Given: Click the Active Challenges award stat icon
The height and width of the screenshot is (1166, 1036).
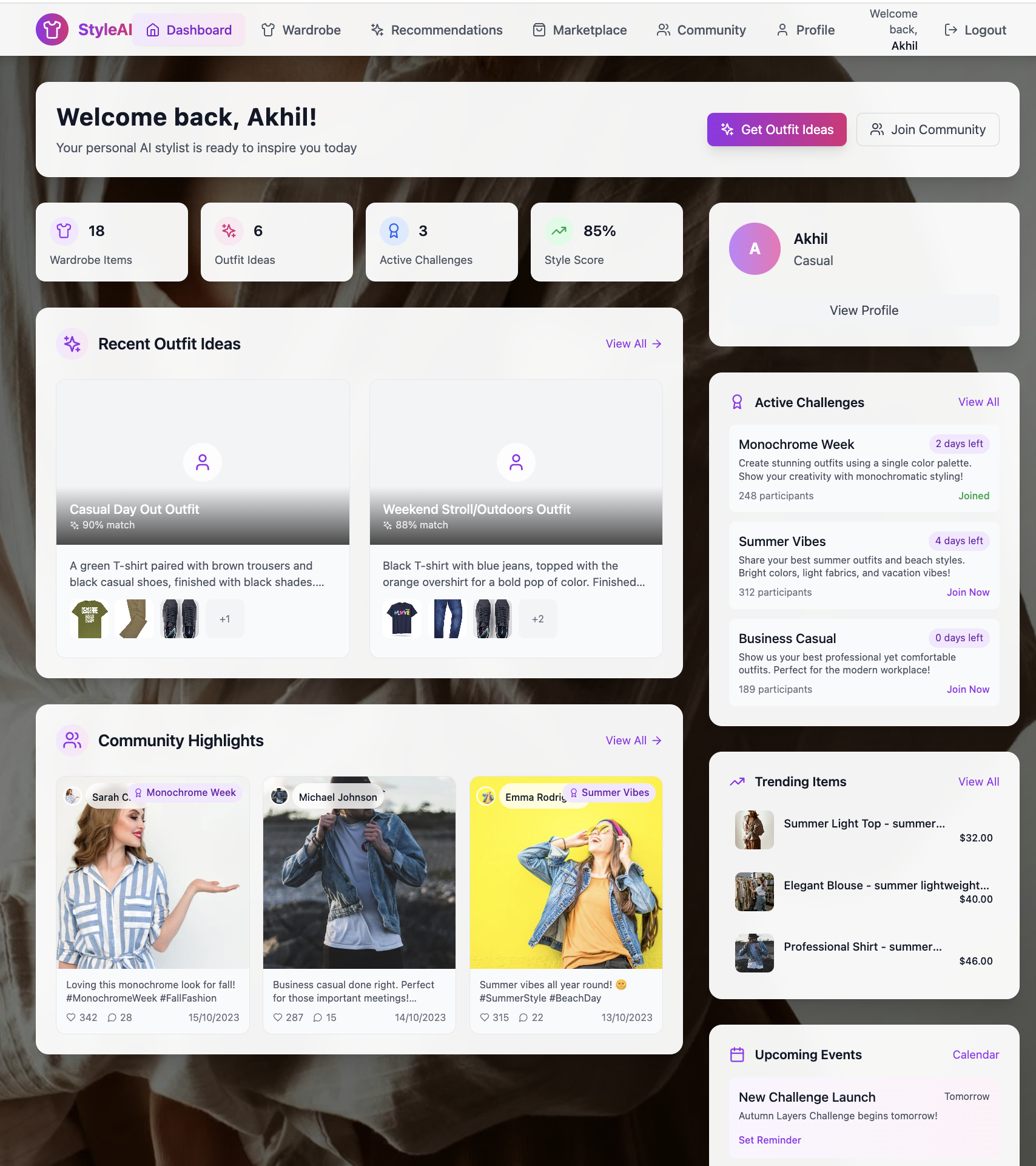Looking at the screenshot, I should coord(394,231).
